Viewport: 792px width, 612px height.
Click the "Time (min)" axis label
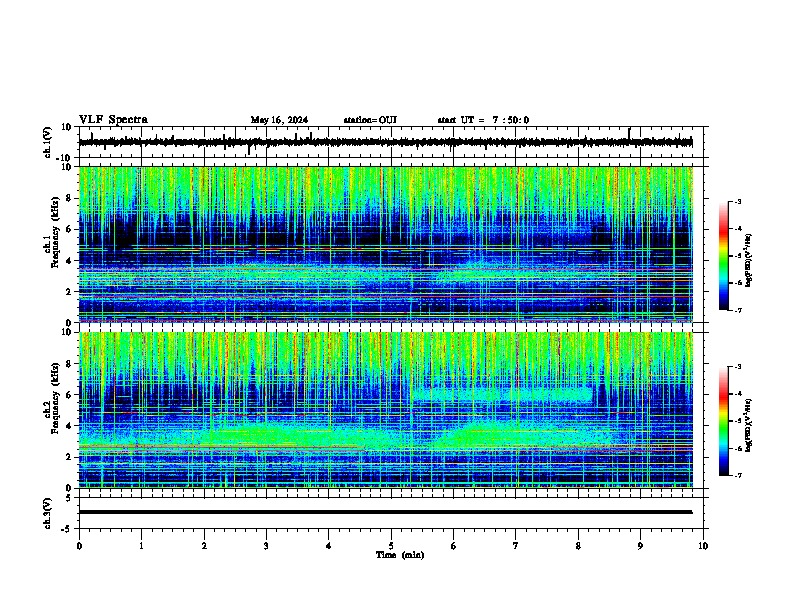coord(400,555)
